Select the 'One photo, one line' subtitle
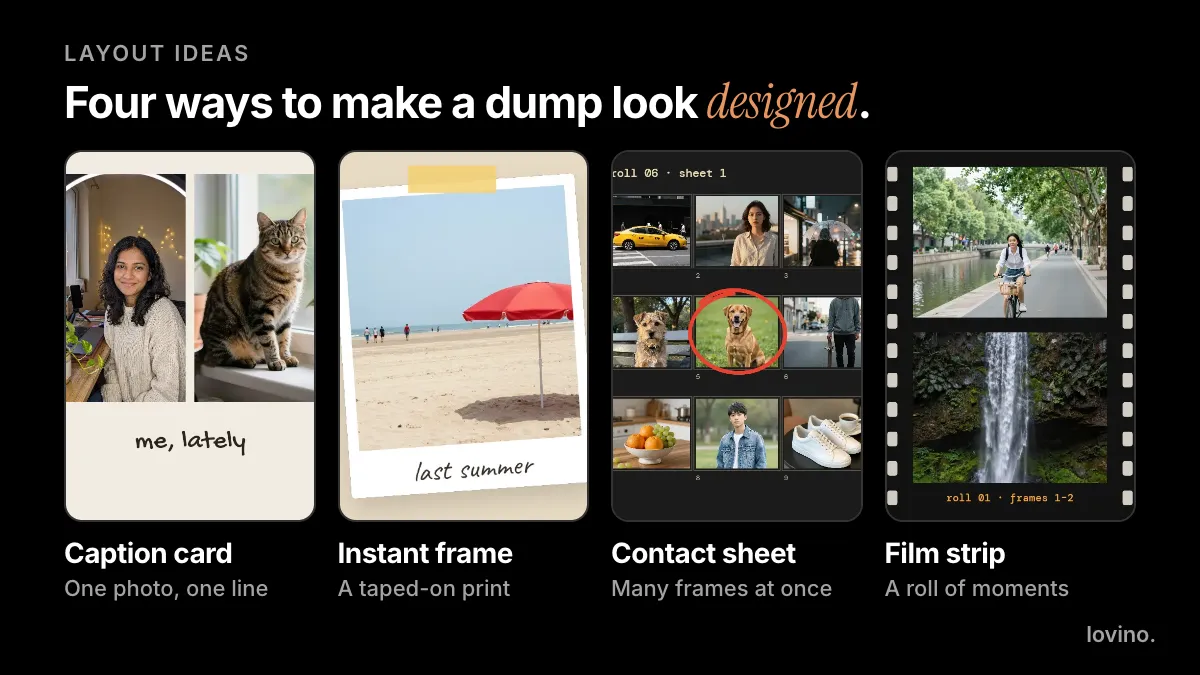 [166, 588]
